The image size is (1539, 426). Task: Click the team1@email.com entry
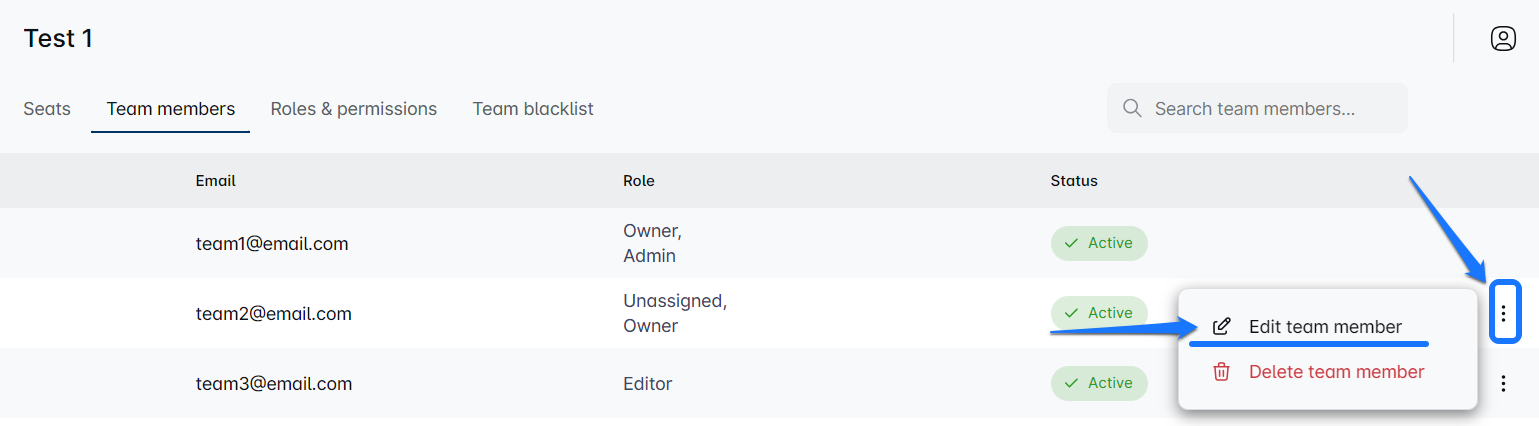click(x=272, y=243)
